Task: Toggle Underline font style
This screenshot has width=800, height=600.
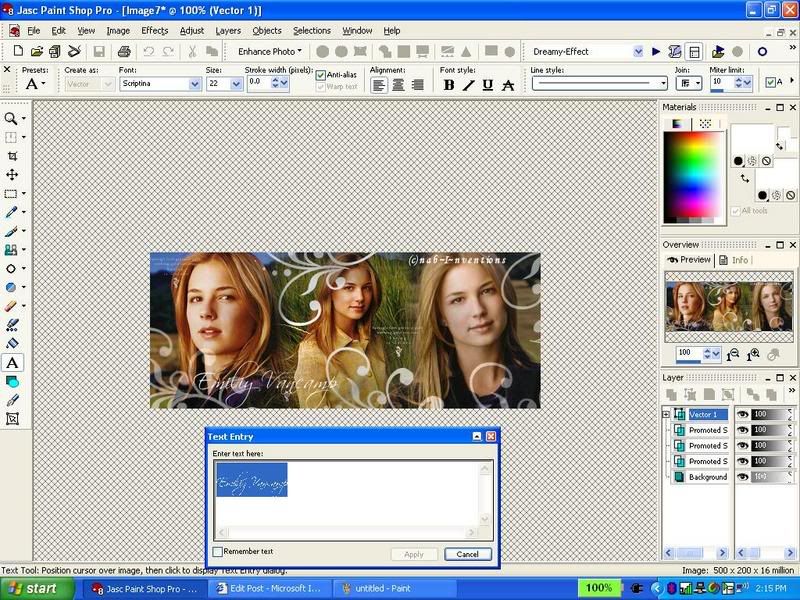Action: click(x=488, y=85)
